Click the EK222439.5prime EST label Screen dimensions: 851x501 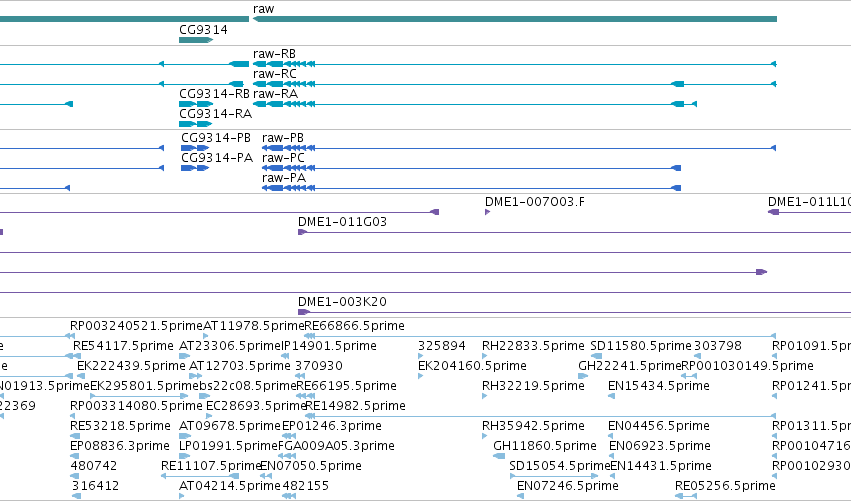point(131,366)
